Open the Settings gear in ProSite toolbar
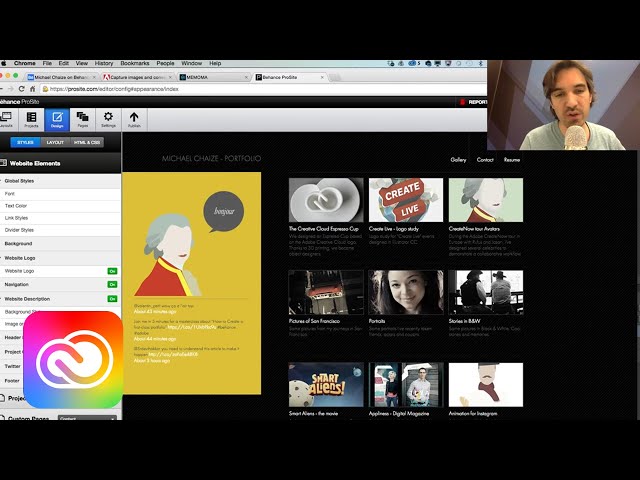This screenshot has height=480, width=640. coord(108,120)
